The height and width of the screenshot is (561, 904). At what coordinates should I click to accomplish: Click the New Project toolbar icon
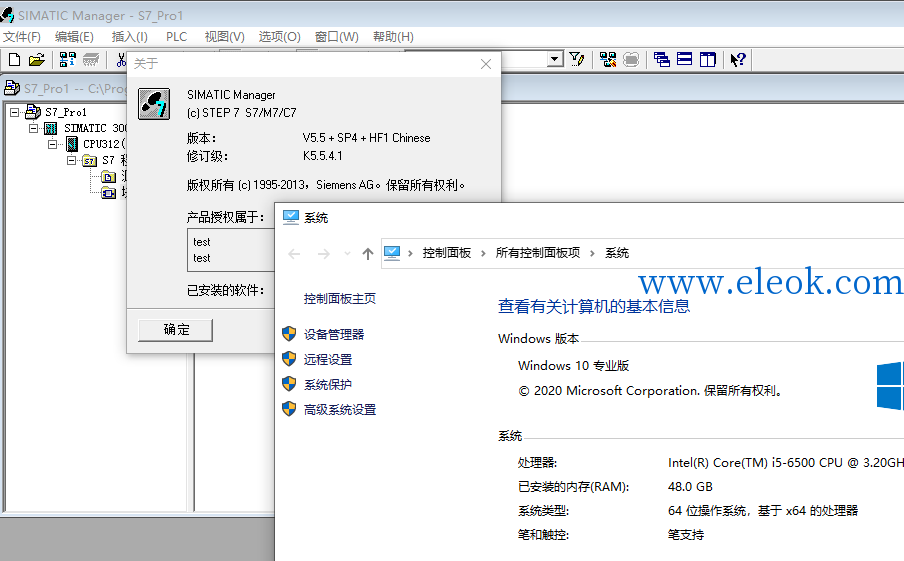pos(14,59)
